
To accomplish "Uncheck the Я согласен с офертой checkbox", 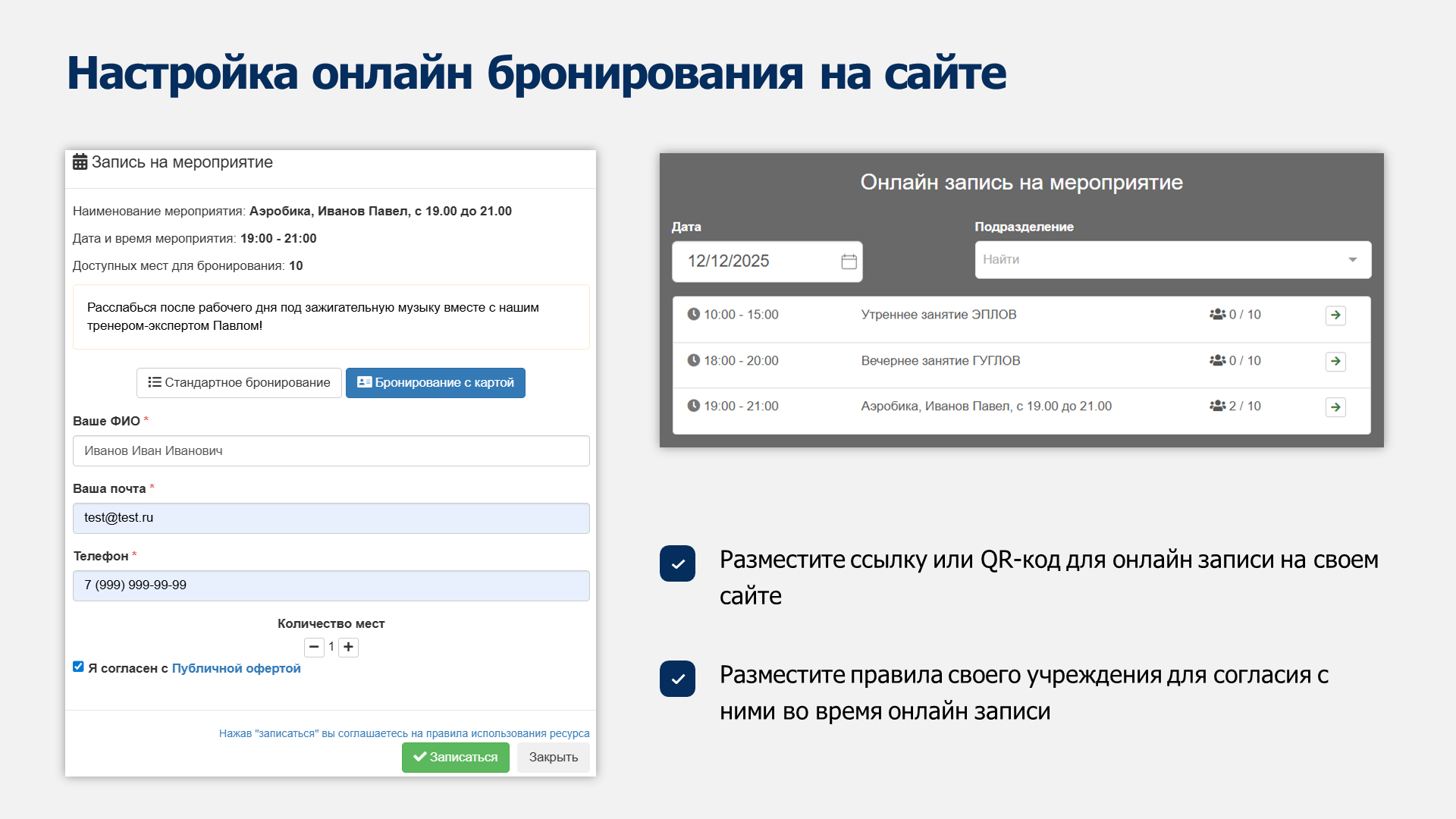I will [78, 667].
